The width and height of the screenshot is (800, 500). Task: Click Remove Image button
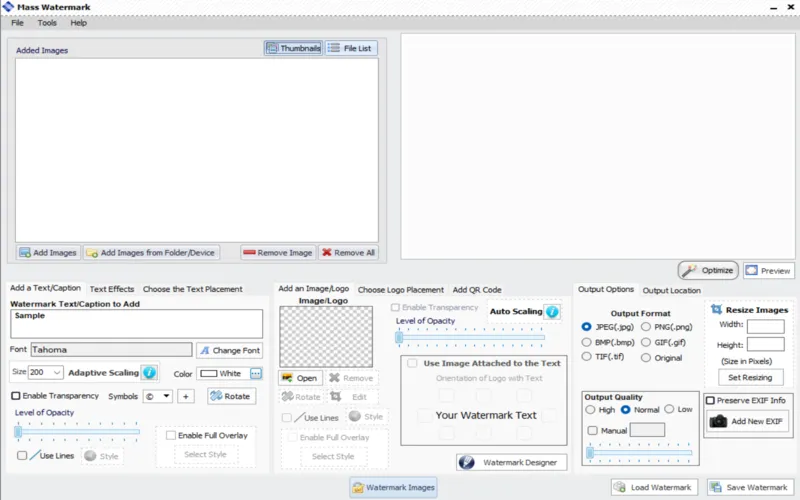(x=278, y=253)
